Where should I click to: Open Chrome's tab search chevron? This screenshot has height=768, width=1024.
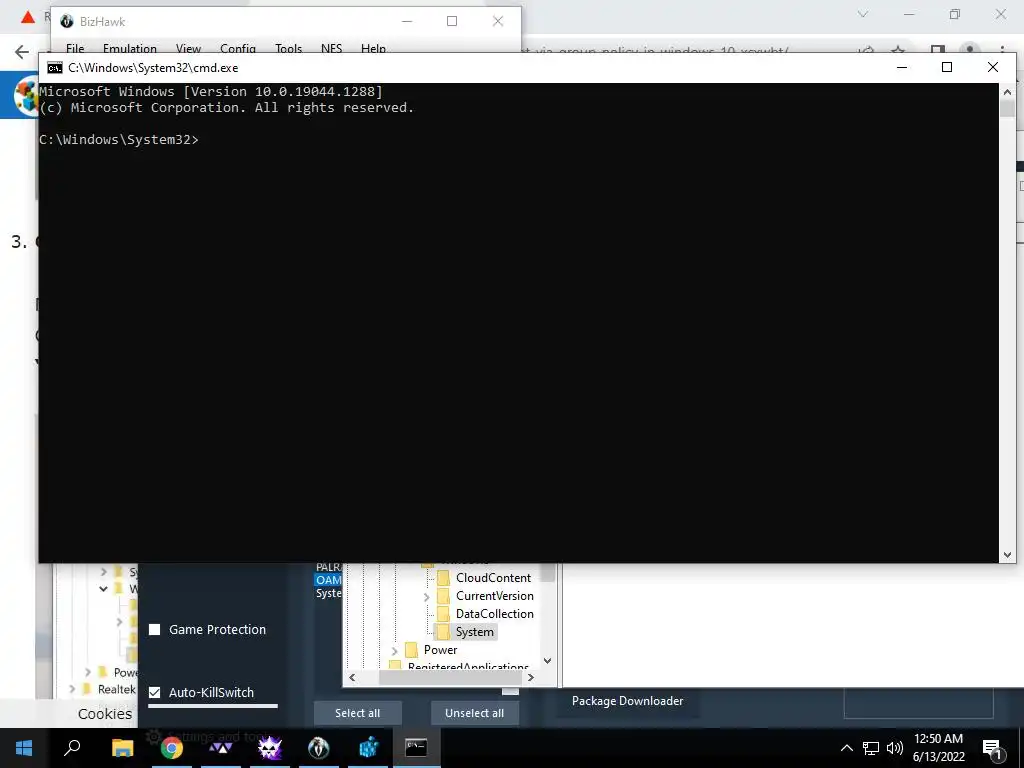point(863,14)
